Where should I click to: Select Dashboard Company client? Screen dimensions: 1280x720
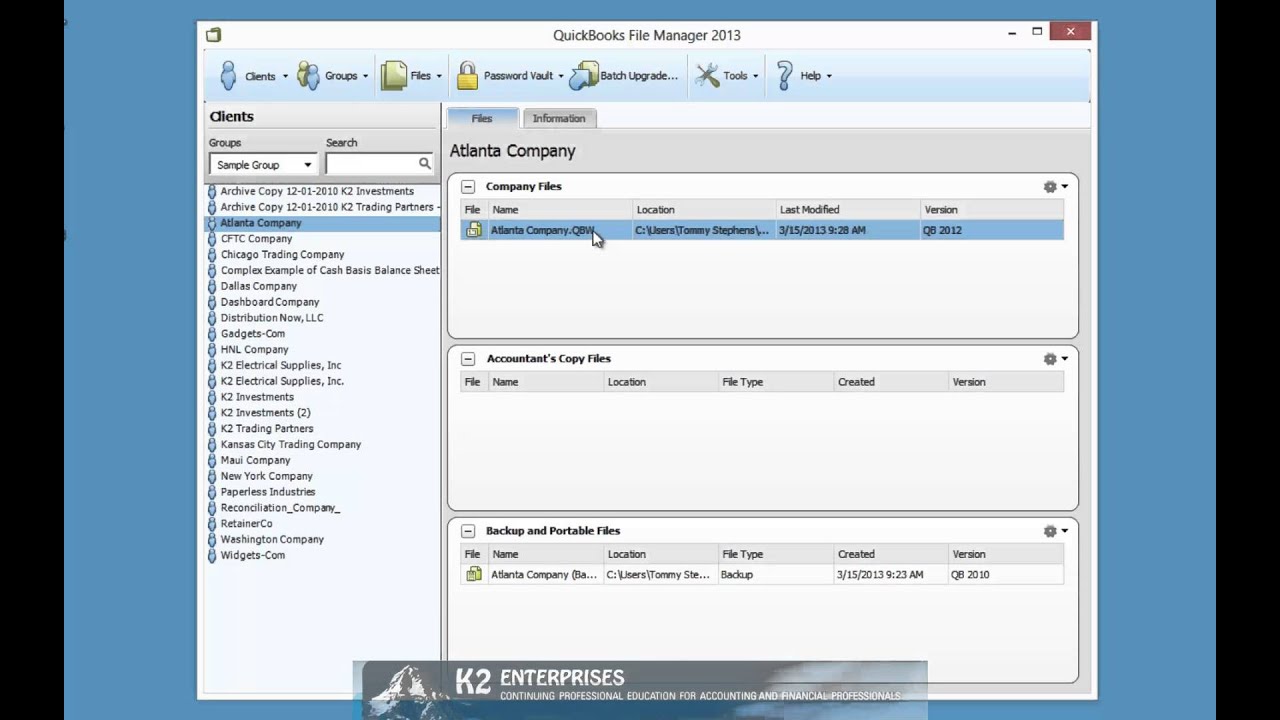click(x=270, y=302)
